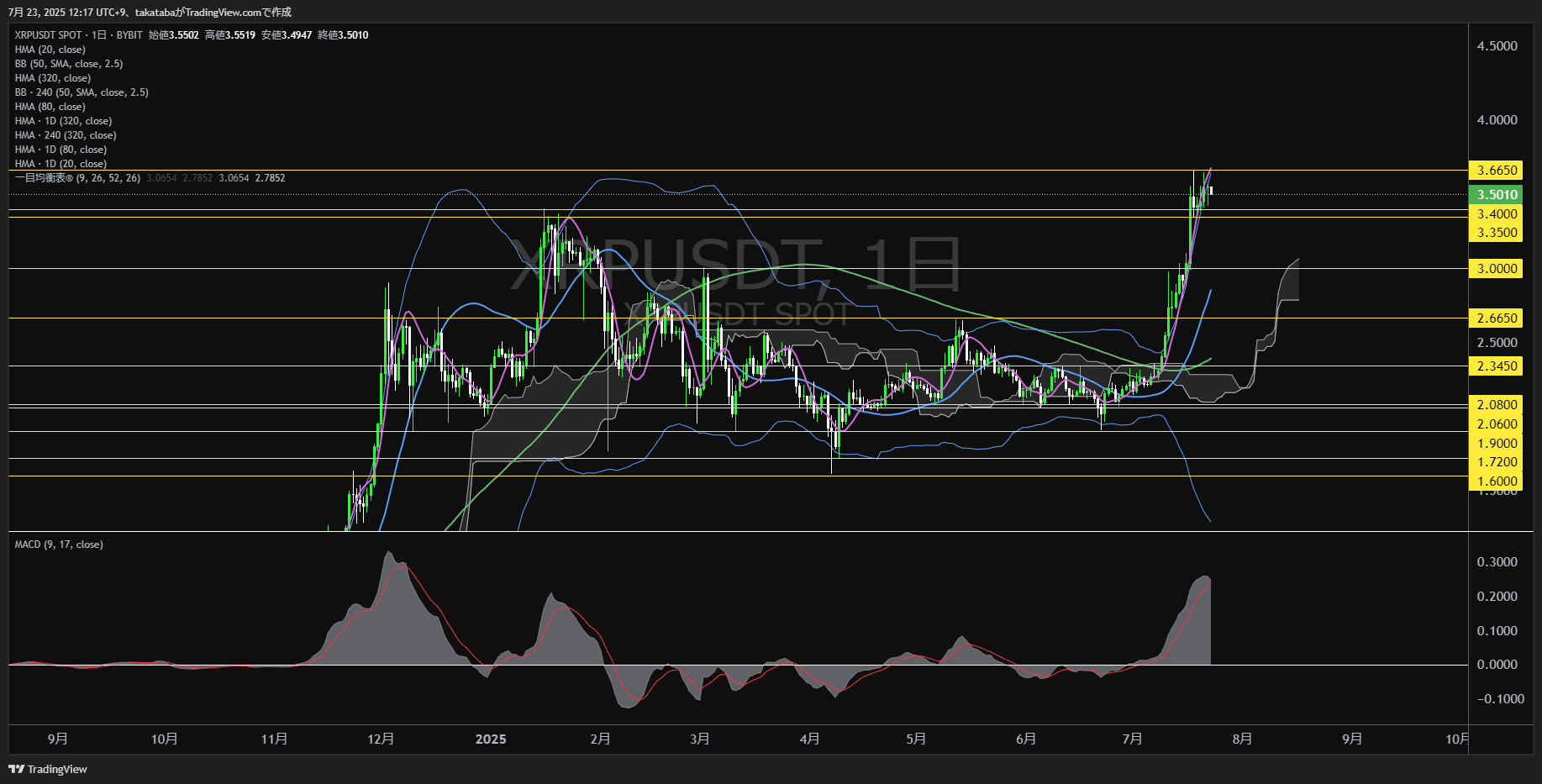The width and height of the screenshot is (1542, 784).
Task: Click the green 3.5010 current price label
Action: tap(1497, 194)
